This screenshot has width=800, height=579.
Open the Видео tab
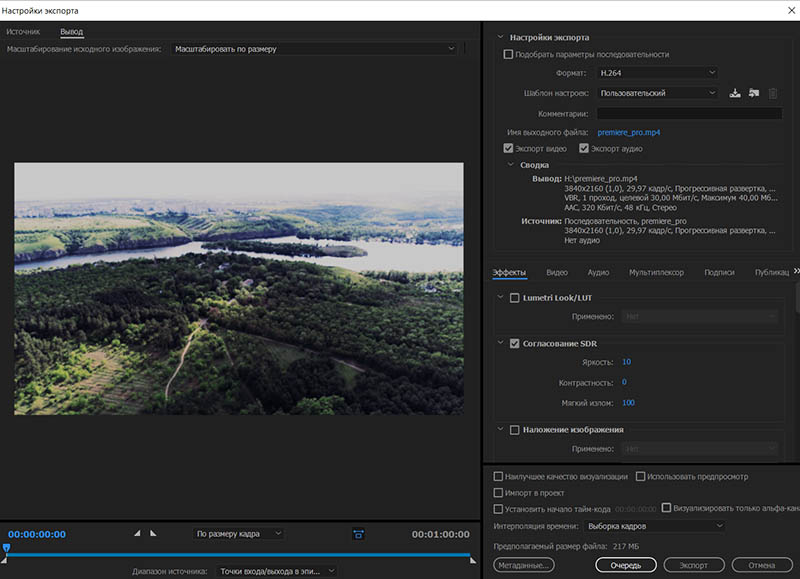(557, 272)
